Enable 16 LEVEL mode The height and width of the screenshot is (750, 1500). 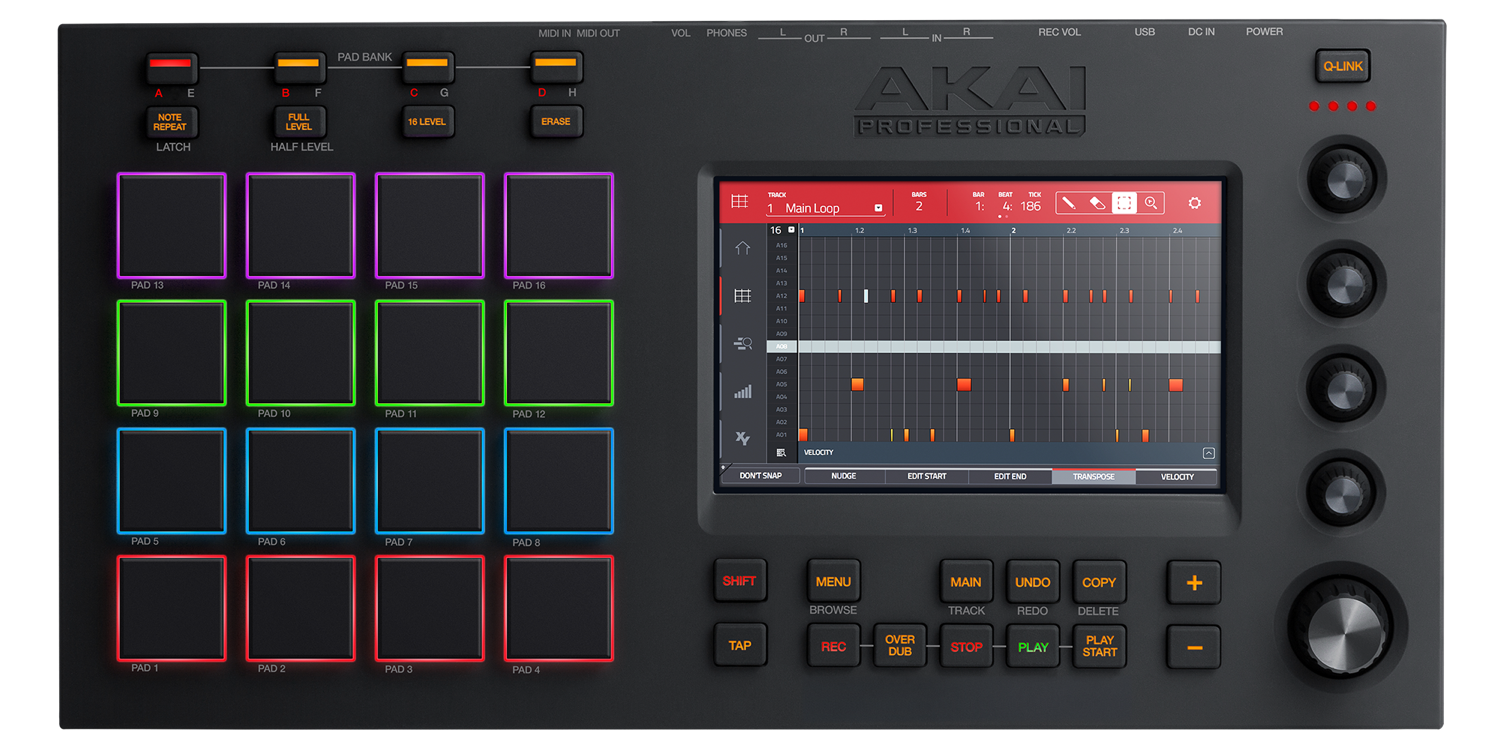coord(427,122)
